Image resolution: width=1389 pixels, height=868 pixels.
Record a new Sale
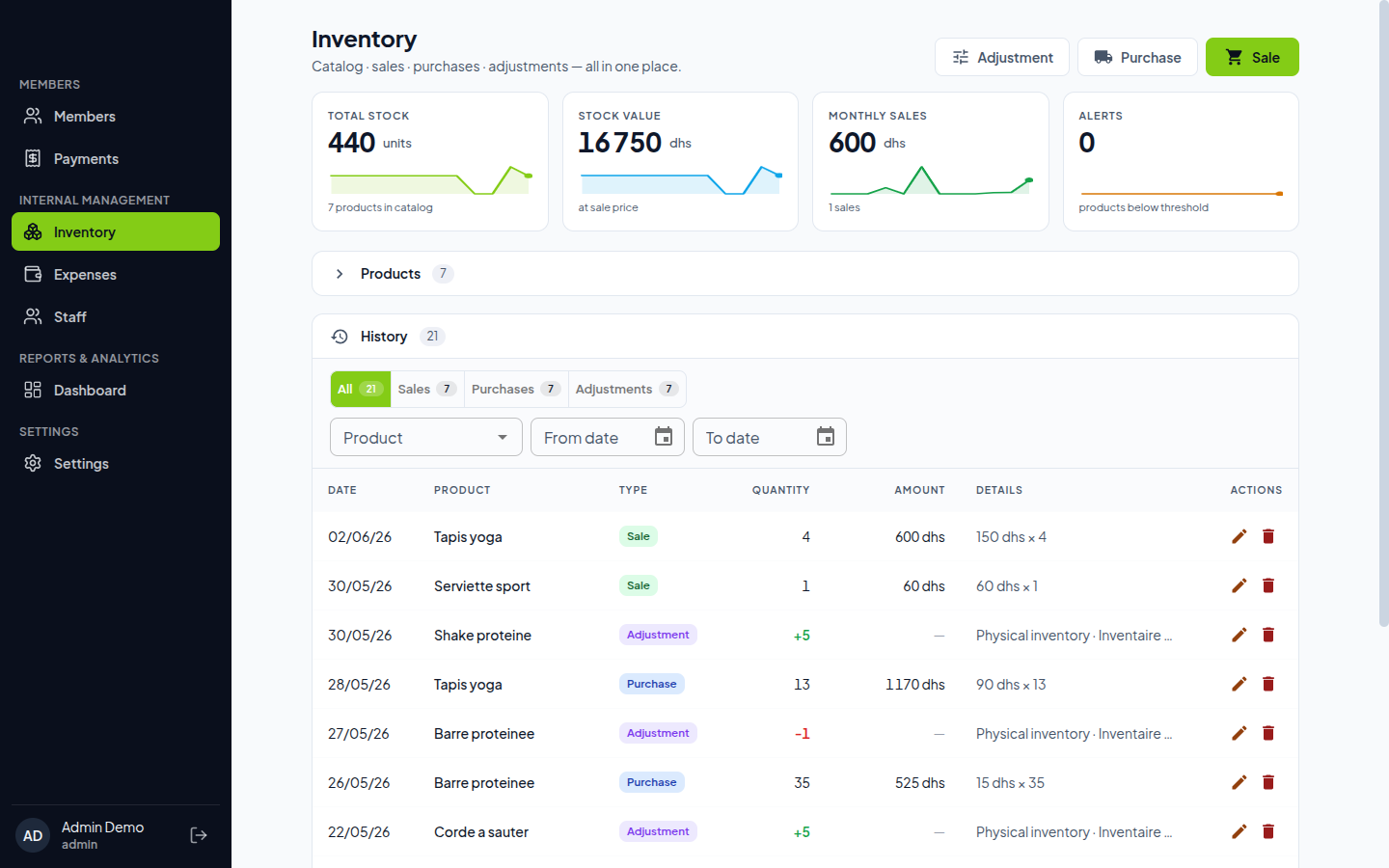click(1252, 57)
